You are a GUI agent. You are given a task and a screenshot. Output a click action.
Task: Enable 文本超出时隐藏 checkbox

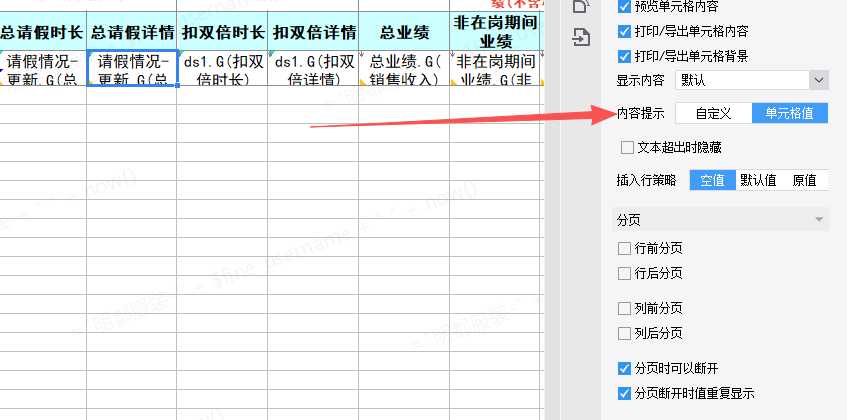627,147
